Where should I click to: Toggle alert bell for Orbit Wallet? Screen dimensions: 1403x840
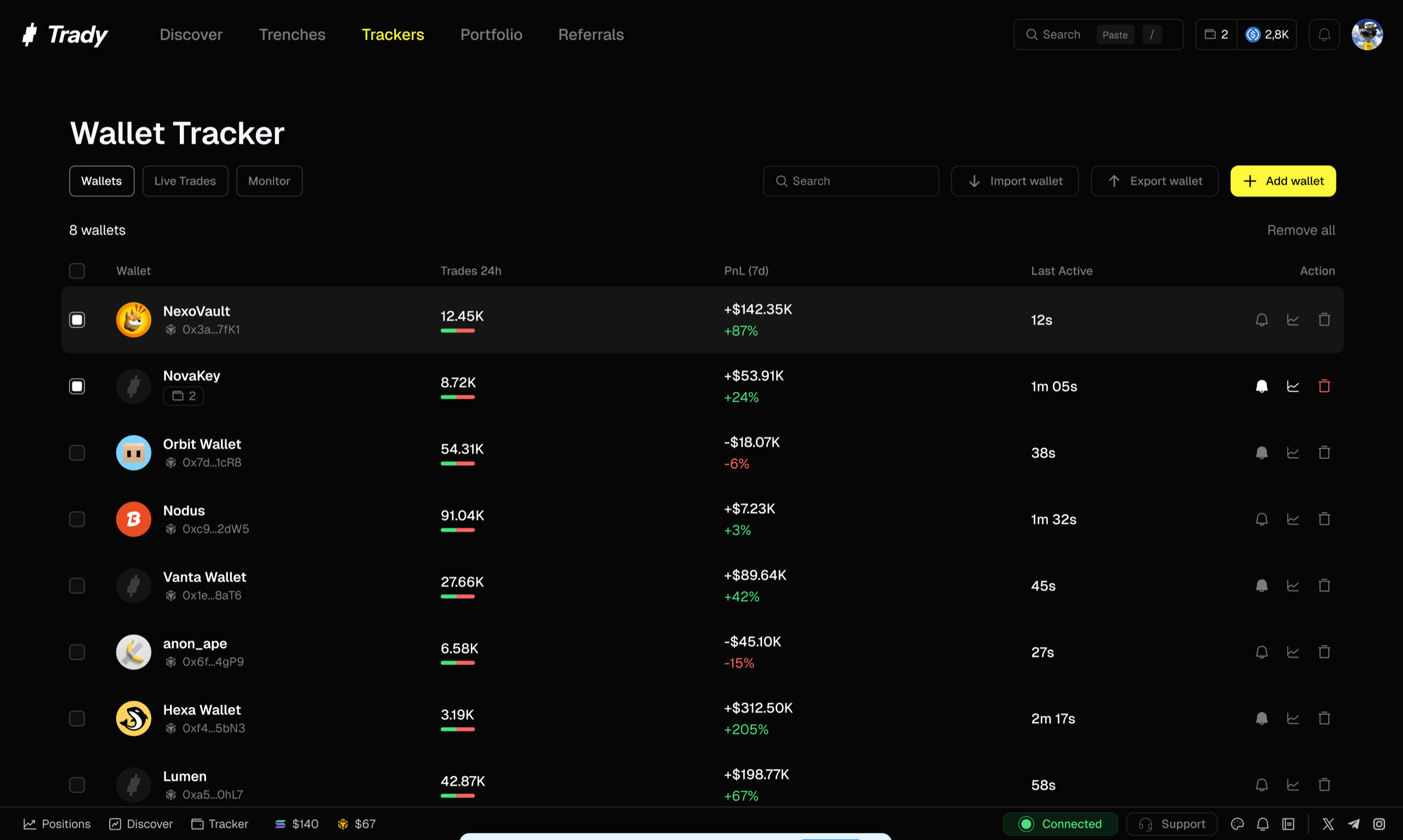pyautogui.click(x=1262, y=453)
